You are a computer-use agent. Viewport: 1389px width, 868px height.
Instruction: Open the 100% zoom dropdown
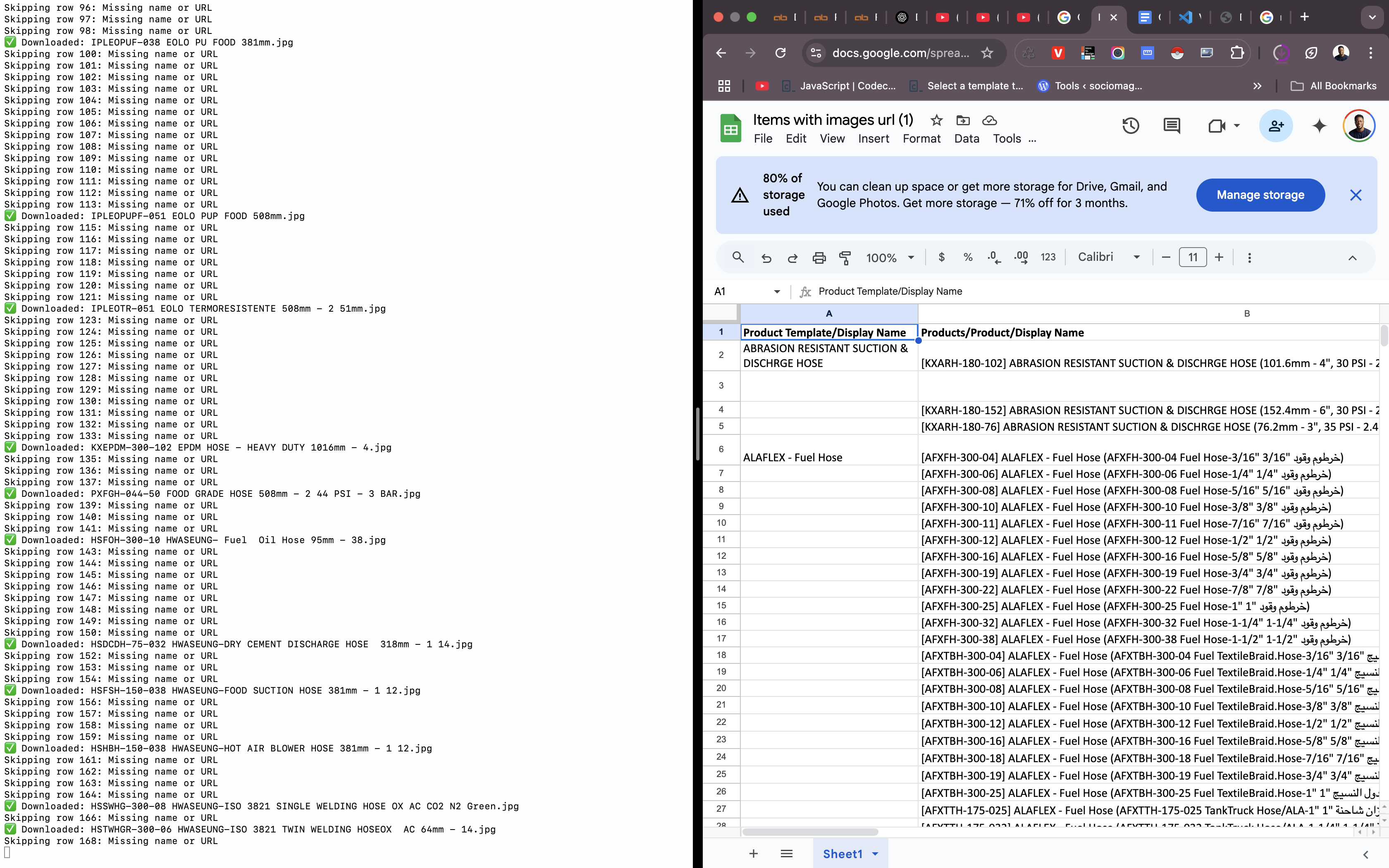890,258
